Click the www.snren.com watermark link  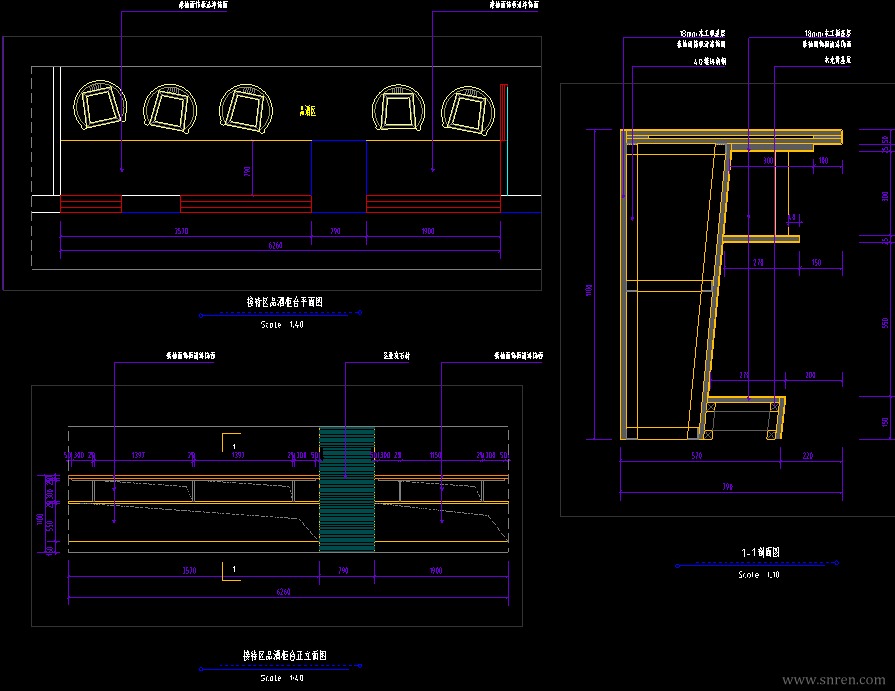click(833, 679)
